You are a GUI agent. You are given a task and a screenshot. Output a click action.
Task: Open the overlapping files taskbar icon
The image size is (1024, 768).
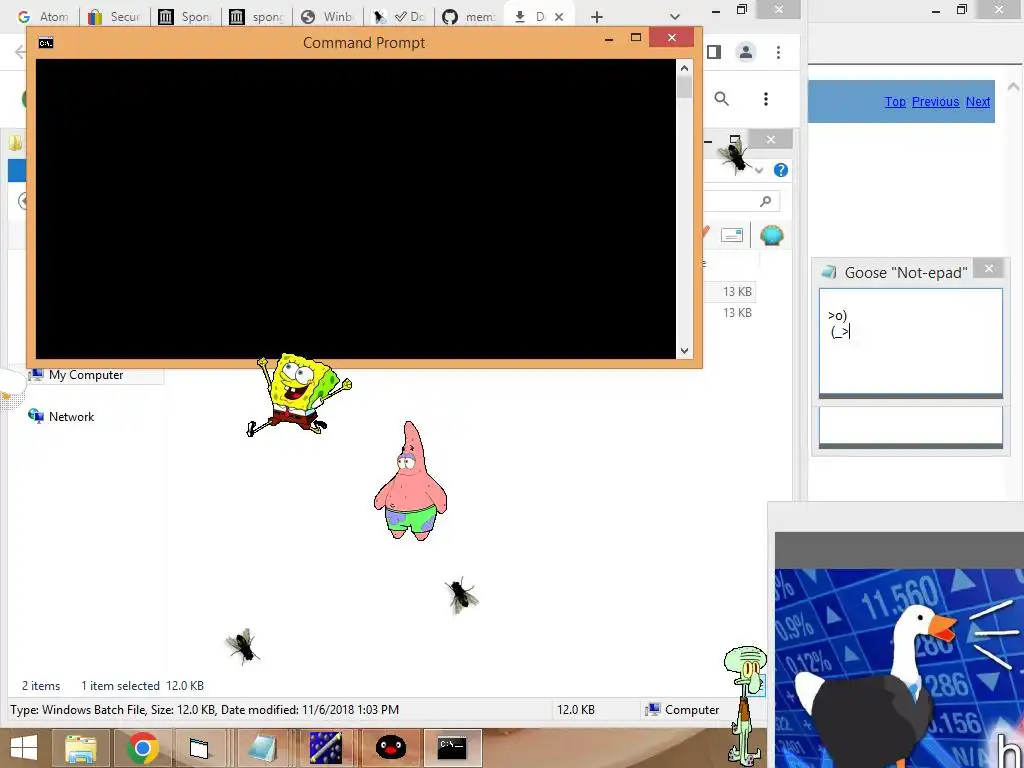199,748
